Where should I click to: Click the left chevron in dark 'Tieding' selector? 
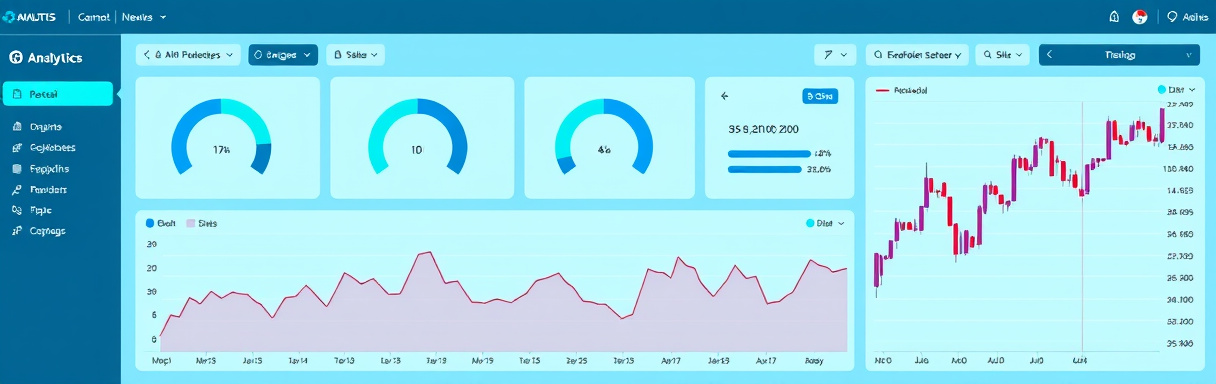point(1050,55)
